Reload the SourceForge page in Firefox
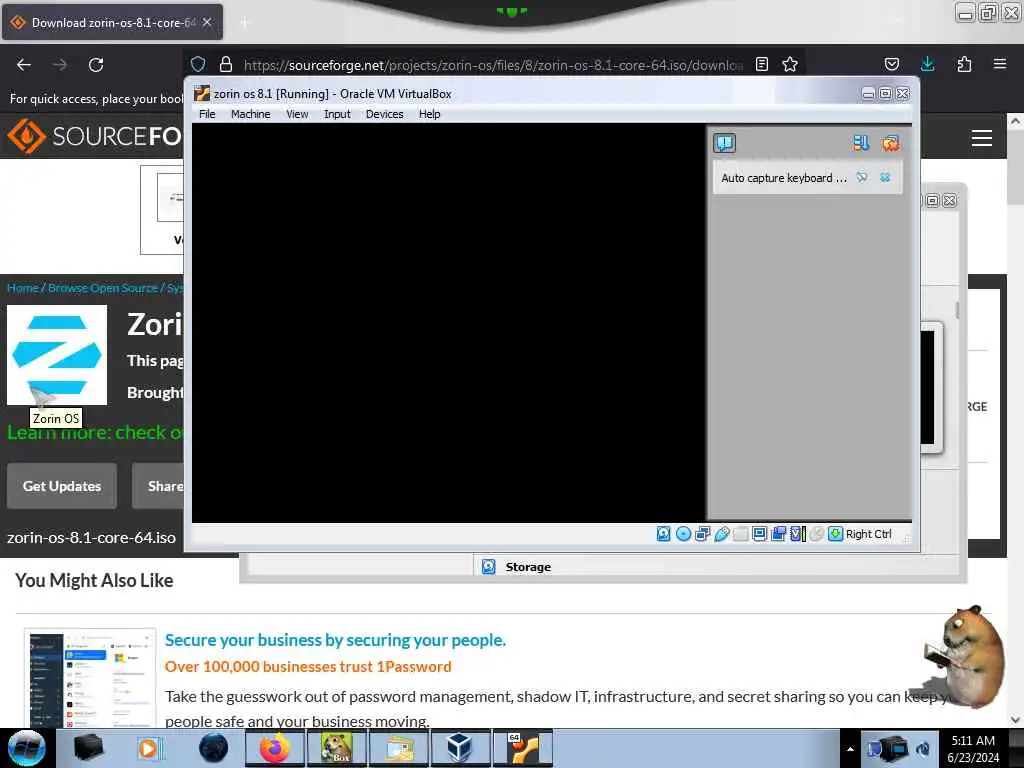Image resolution: width=1024 pixels, height=768 pixels. tap(96, 65)
